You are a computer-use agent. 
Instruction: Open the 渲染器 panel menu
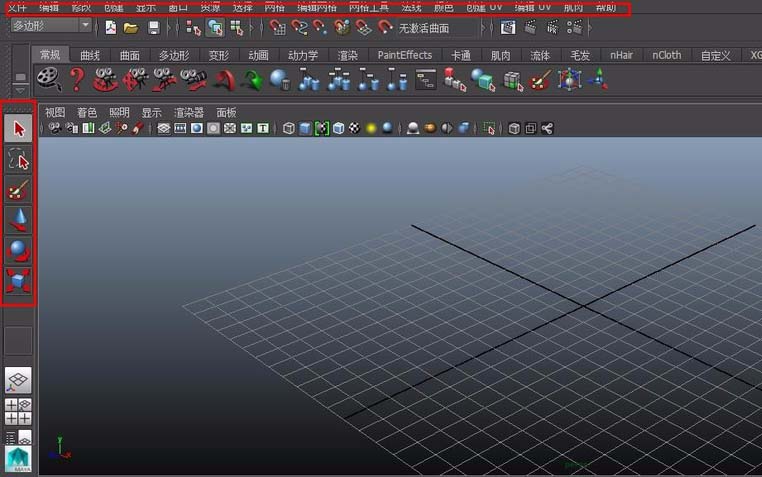coord(189,112)
